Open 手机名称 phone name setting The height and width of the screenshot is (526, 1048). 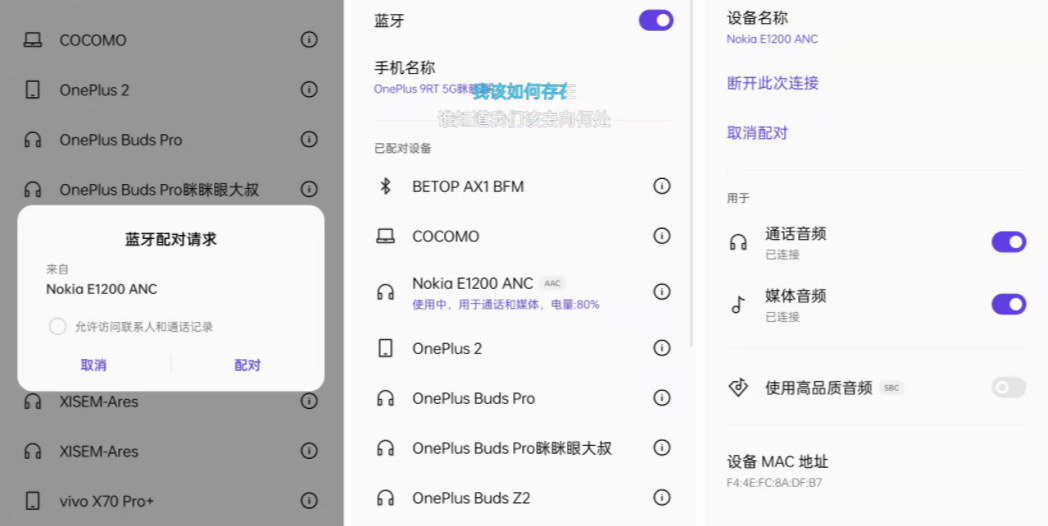(523, 77)
